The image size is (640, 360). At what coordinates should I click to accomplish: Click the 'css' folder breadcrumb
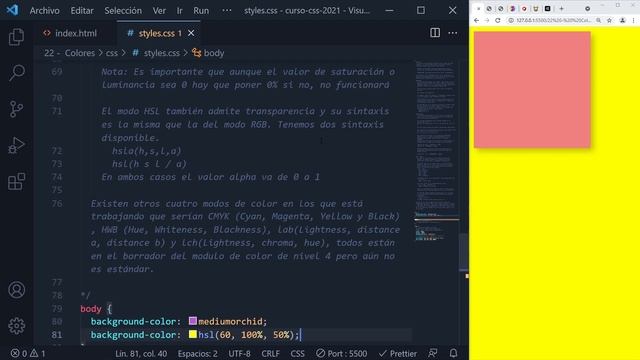pos(111,53)
